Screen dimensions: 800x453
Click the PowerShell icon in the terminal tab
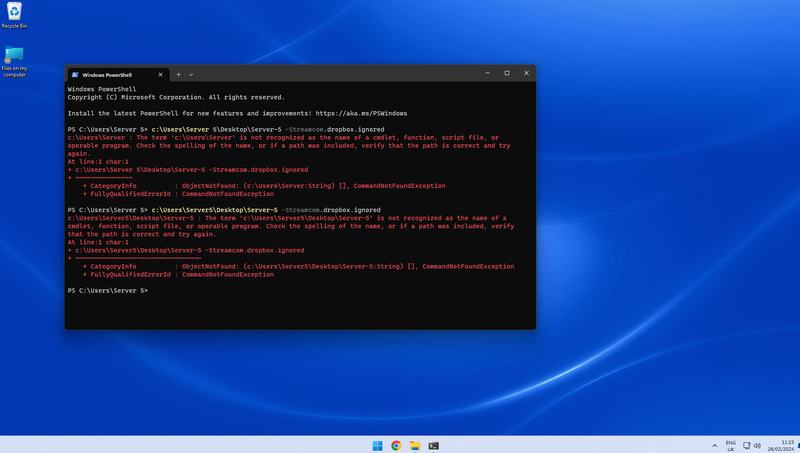tap(75, 74)
